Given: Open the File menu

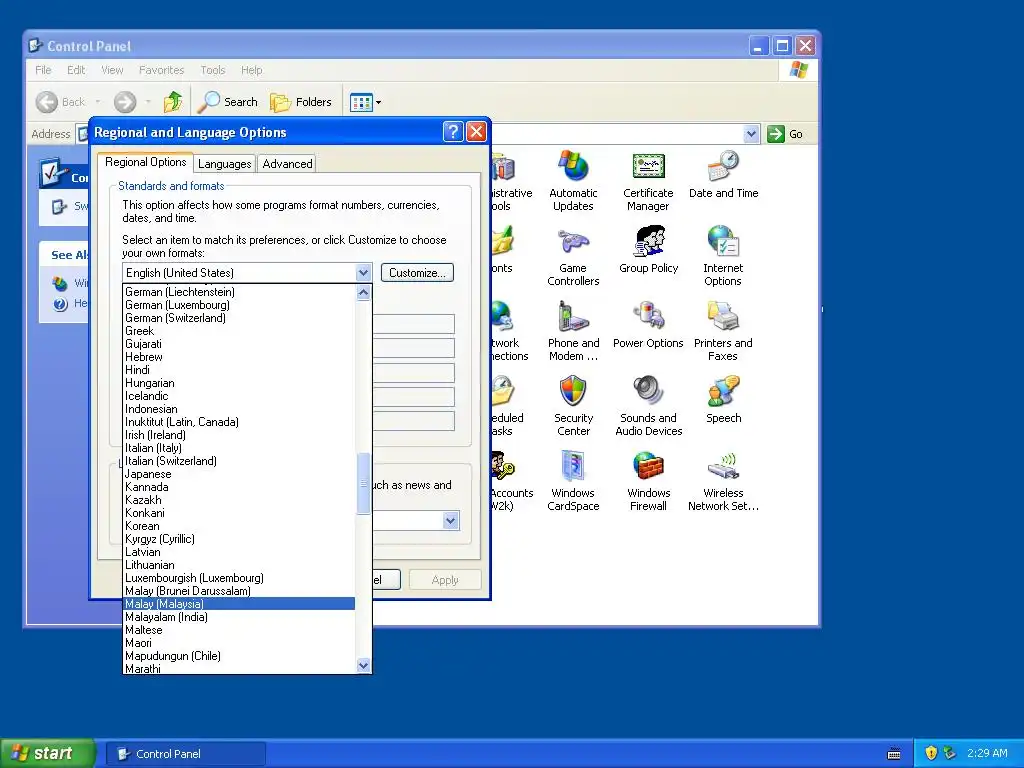Looking at the screenshot, I should point(43,70).
